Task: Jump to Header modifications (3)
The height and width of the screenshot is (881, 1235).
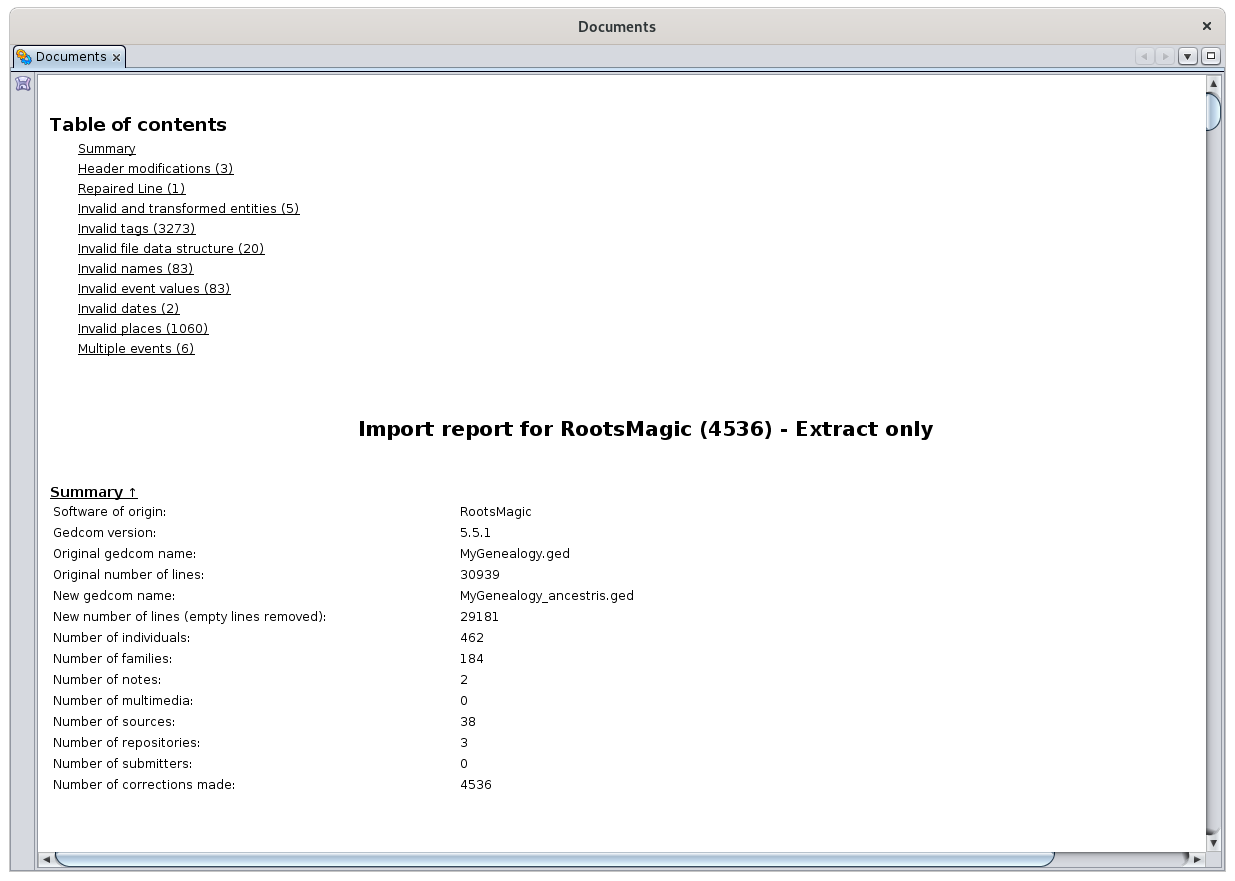Action: [156, 169]
